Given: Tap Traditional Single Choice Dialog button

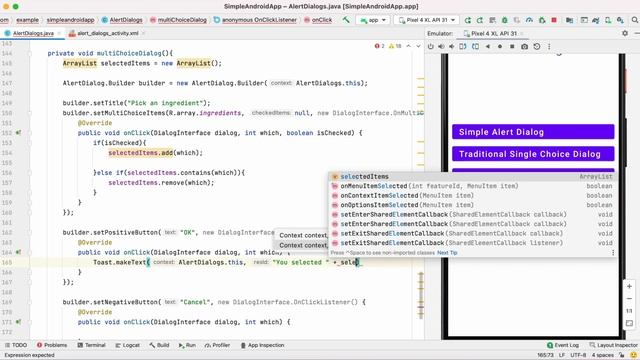Looking at the screenshot, I should click(533, 154).
